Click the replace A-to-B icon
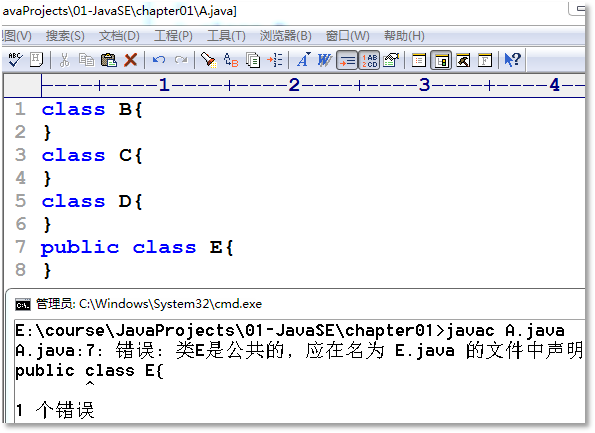The image size is (595, 433). [231, 60]
